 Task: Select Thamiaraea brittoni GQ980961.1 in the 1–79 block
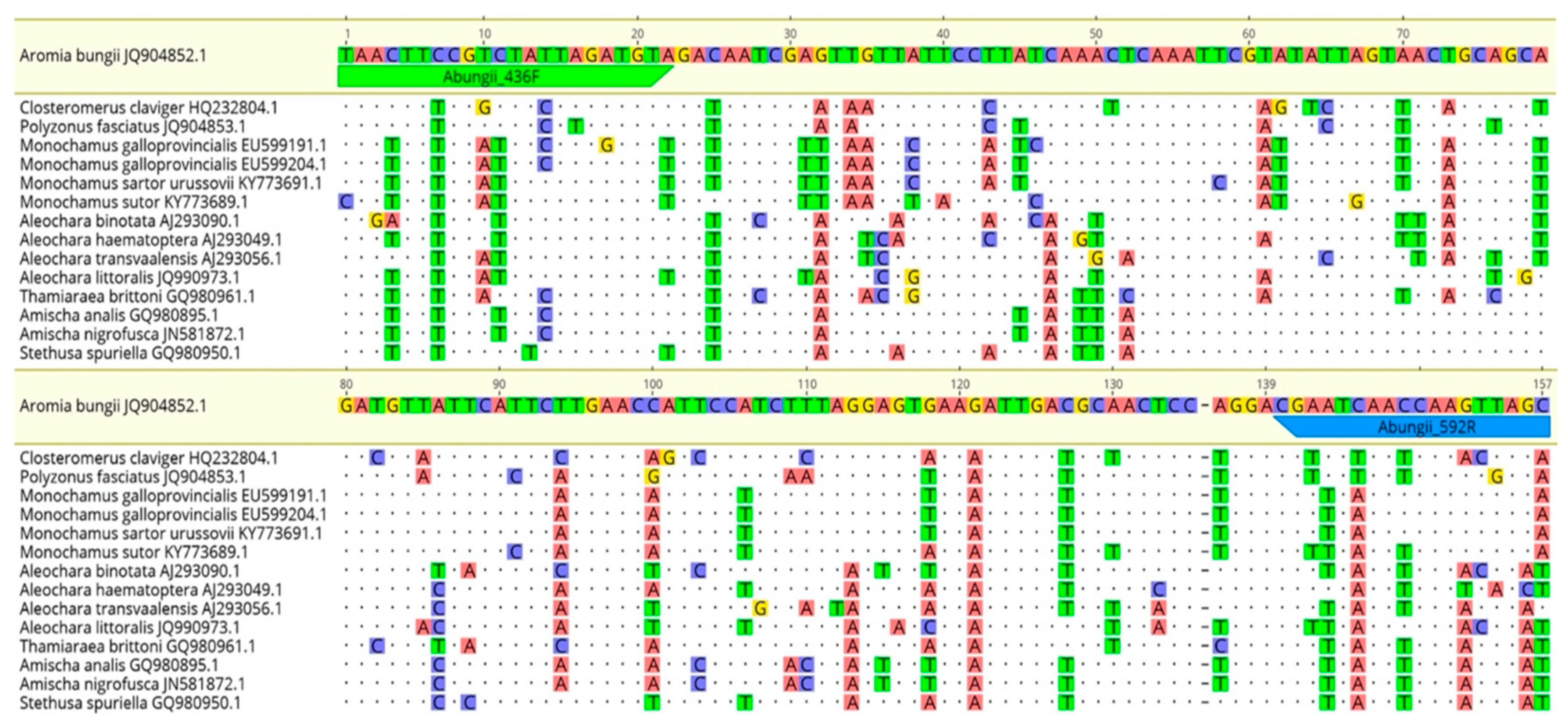tap(137, 297)
